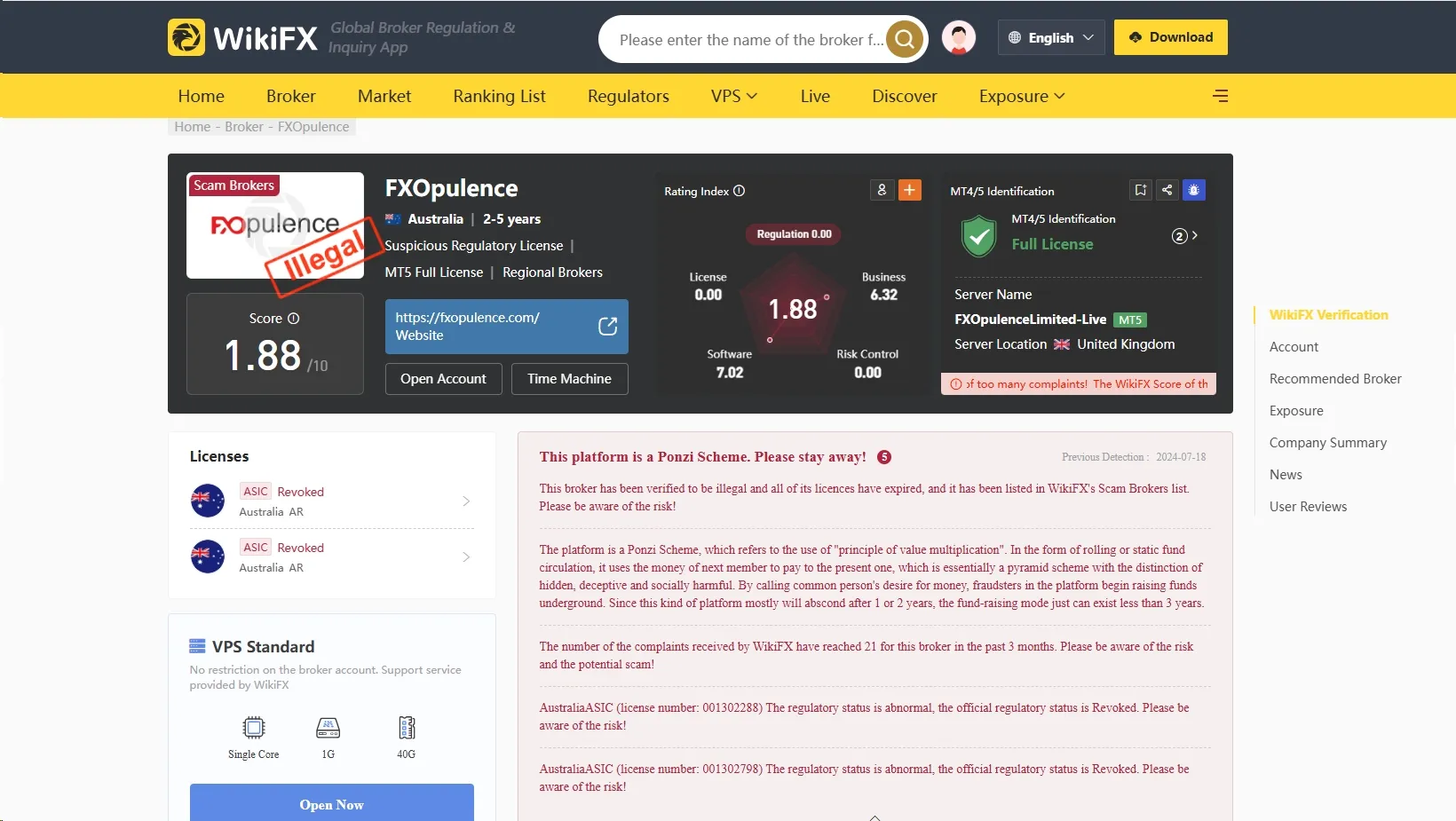Click the MT5 server tag
This screenshot has width=1456, height=821.
1130,320
